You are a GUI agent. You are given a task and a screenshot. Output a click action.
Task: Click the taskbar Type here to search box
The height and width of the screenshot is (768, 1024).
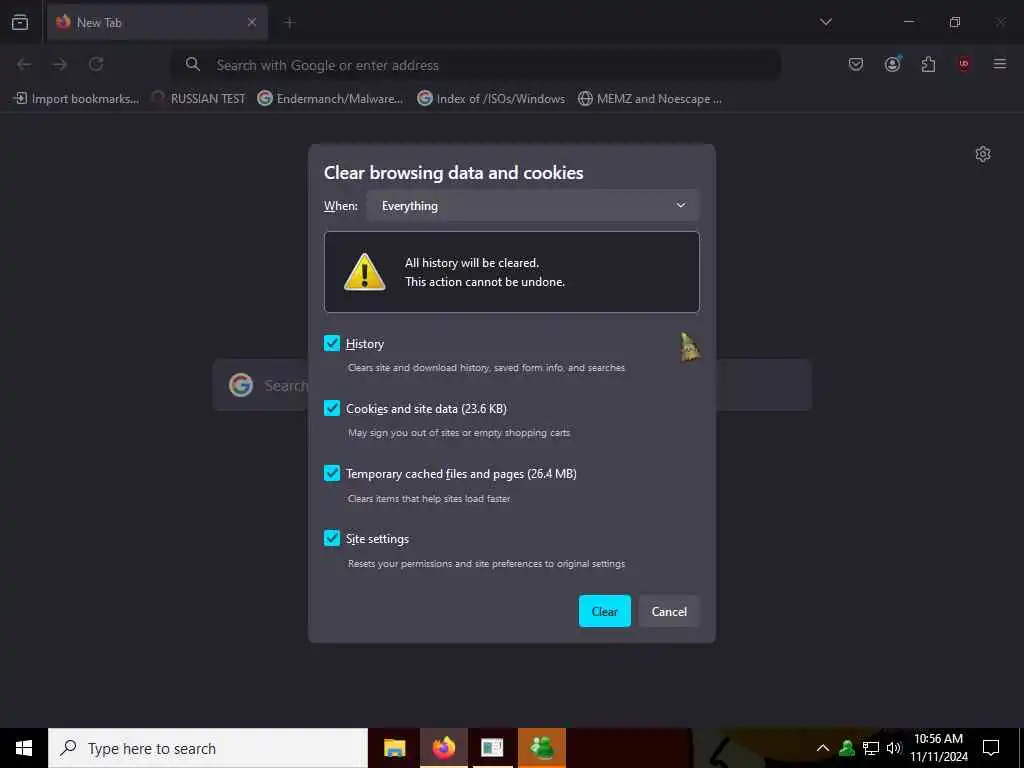pyautogui.click(x=208, y=748)
